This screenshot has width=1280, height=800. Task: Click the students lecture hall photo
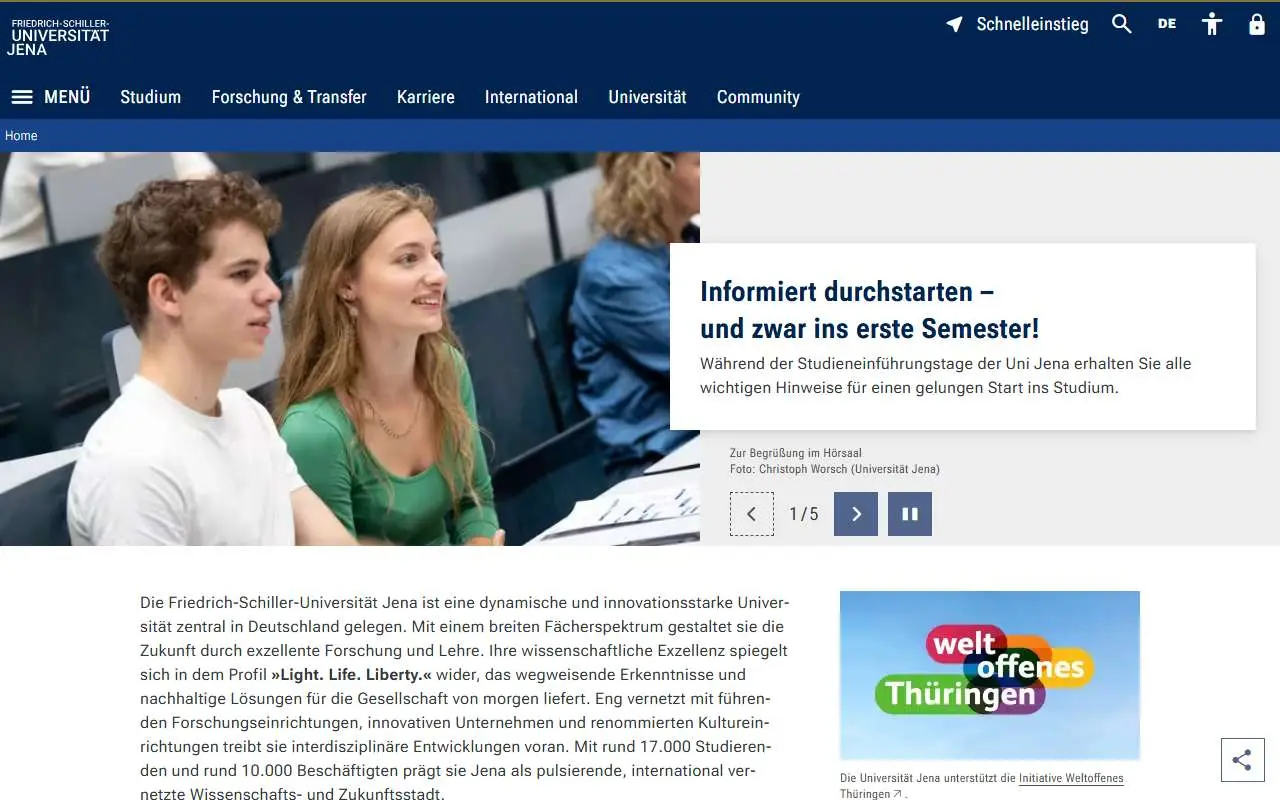350,349
